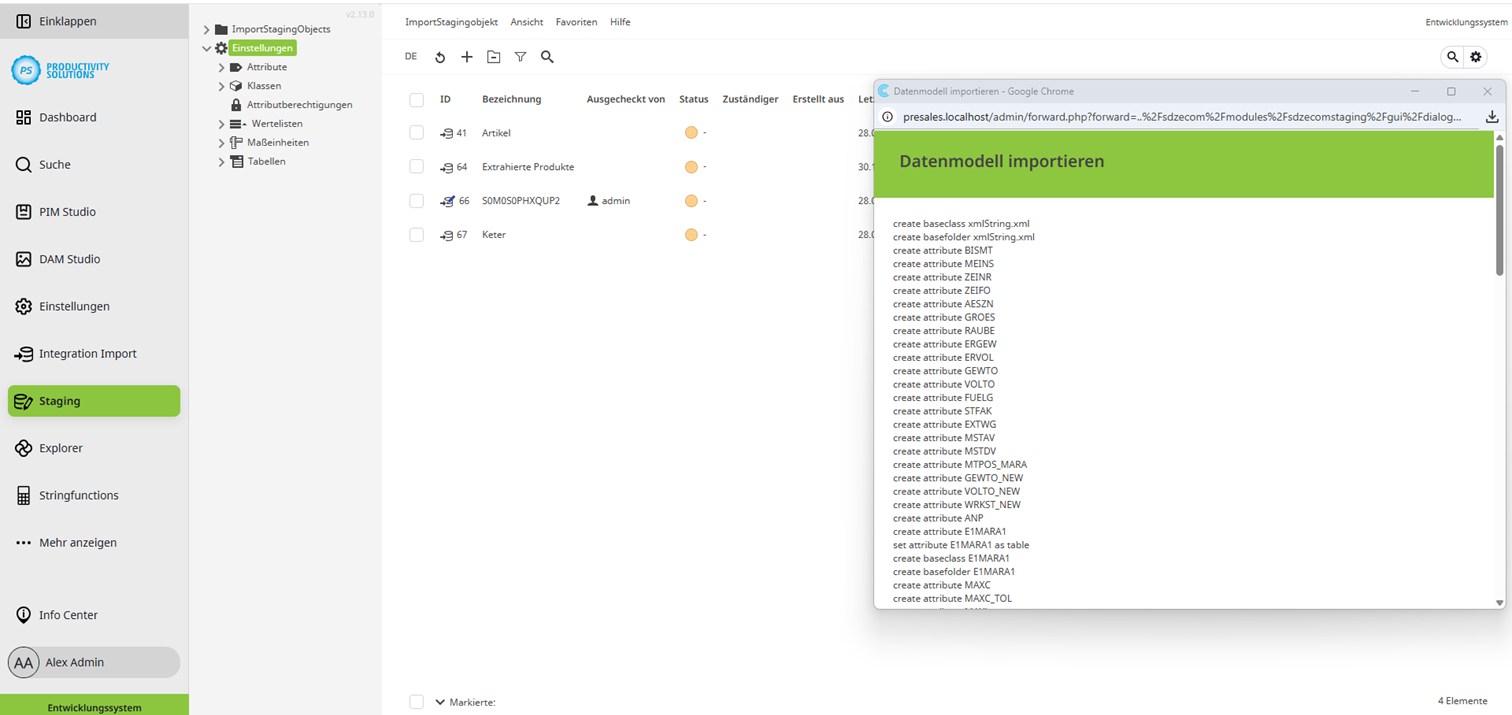Screen dimensions: 1512x715
Task: Open the filter for staging objects
Action: point(520,57)
